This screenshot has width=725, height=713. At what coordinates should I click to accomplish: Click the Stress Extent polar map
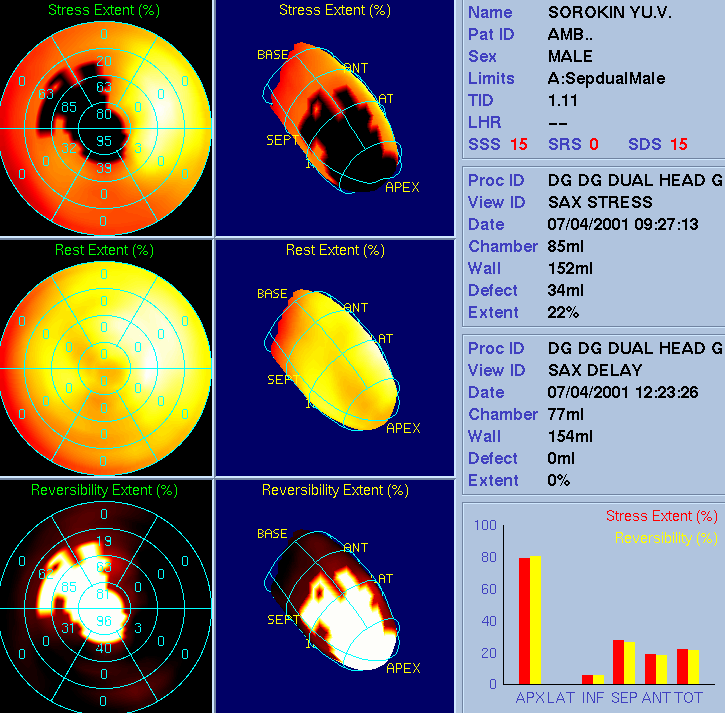pyautogui.click(x=105, y=129)
